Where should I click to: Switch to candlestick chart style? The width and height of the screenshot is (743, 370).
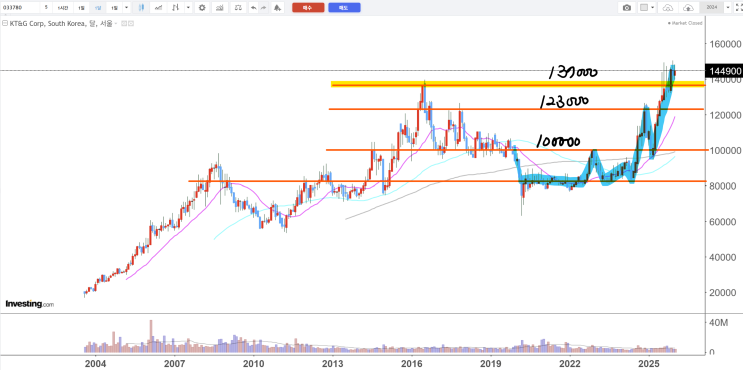(142, 8)
